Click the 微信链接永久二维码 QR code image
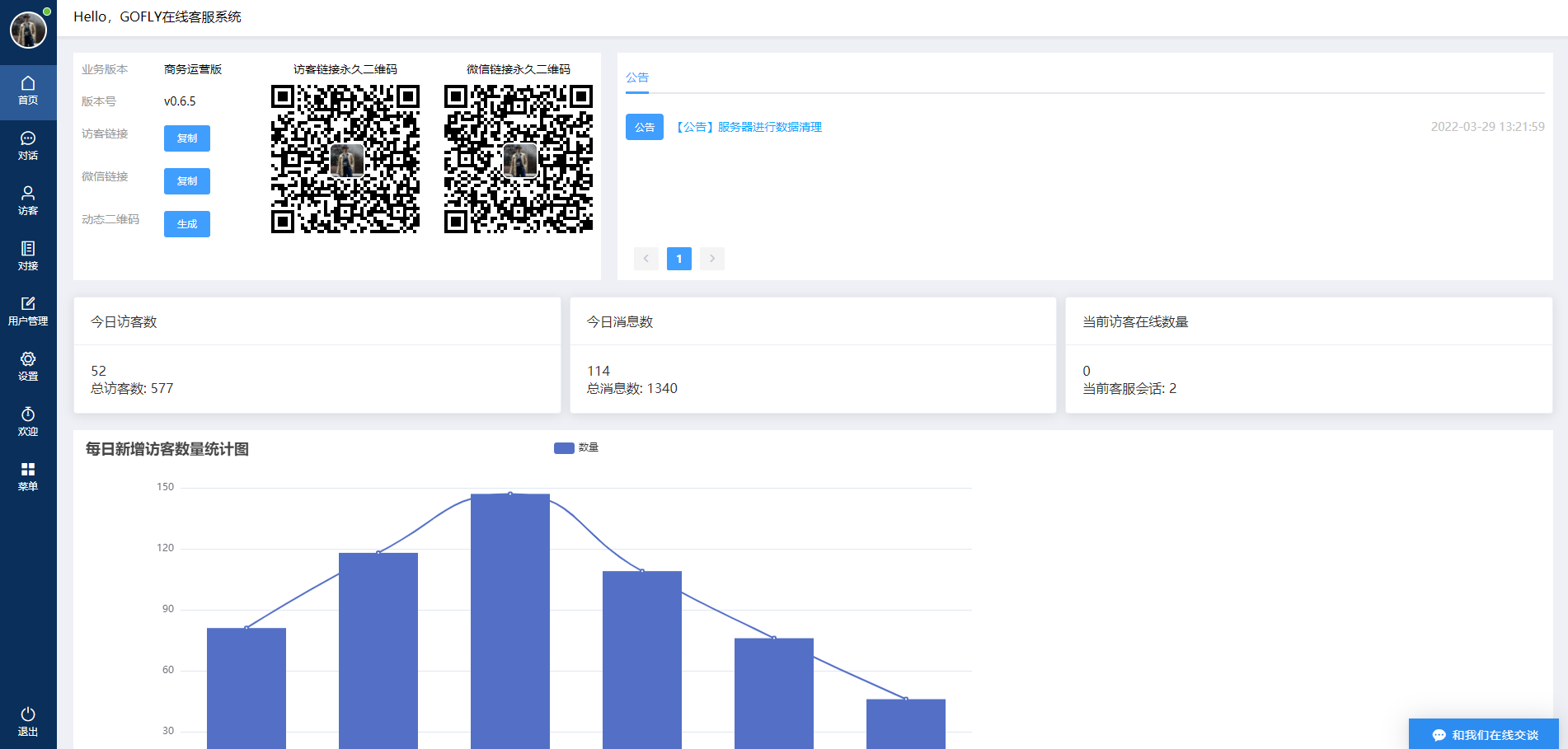 pyautogui.click(x=519, y=159)
